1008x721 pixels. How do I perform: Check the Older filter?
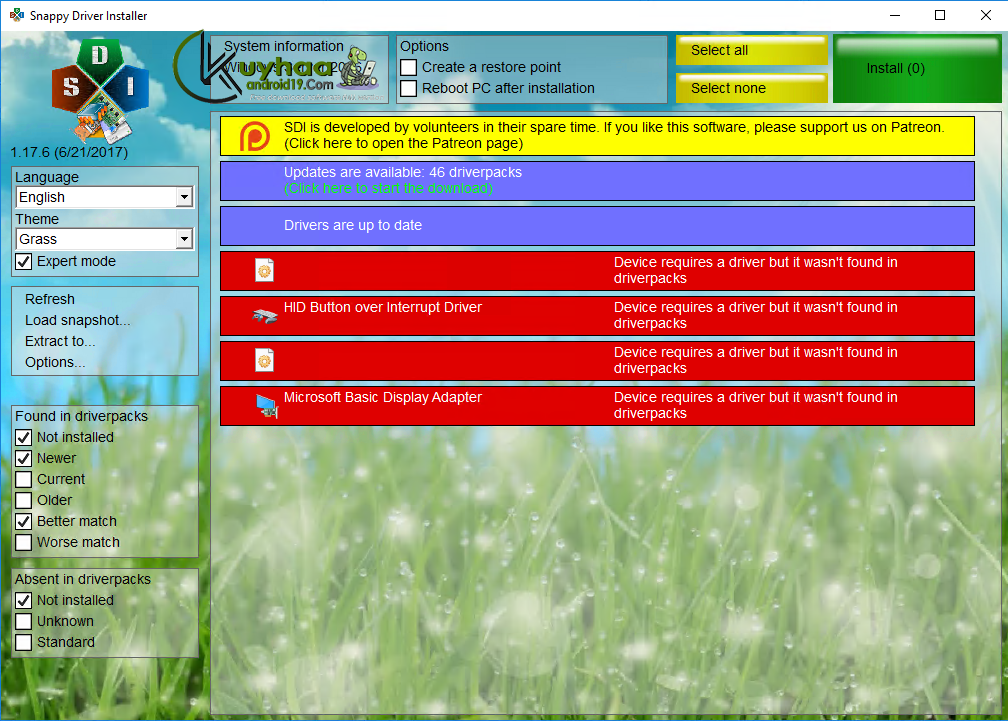tap(24, 500)
